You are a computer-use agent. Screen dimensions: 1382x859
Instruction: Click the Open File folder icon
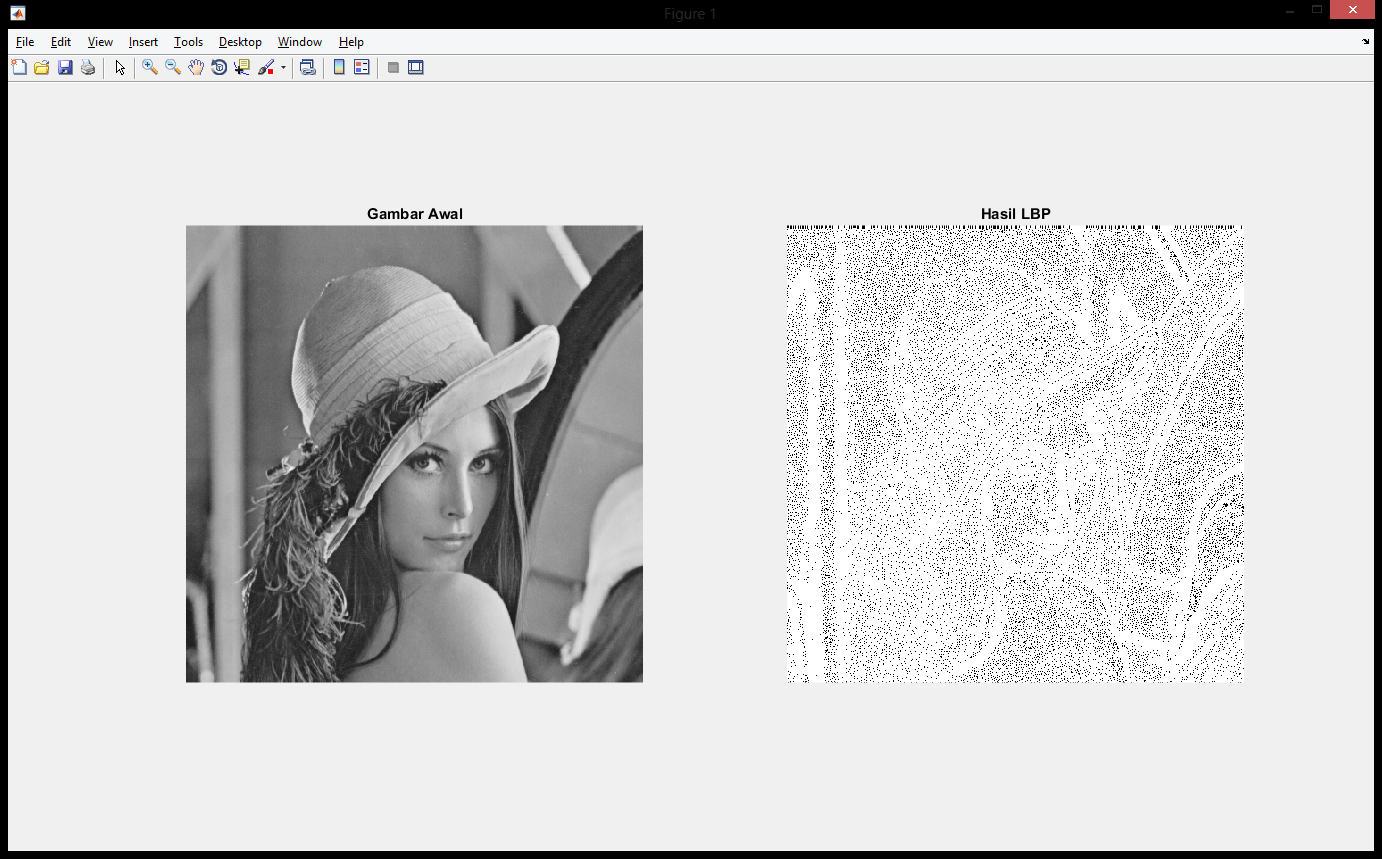point(42,68)
